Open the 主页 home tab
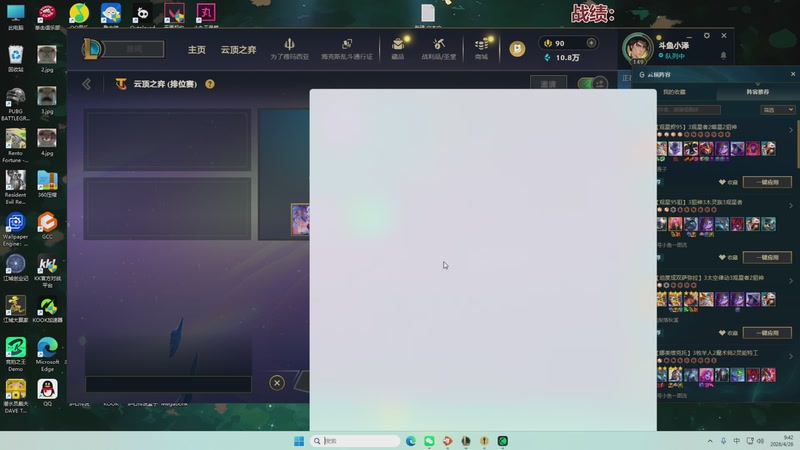The height and width of the screenshot is (450, 800). click(196, 50)
